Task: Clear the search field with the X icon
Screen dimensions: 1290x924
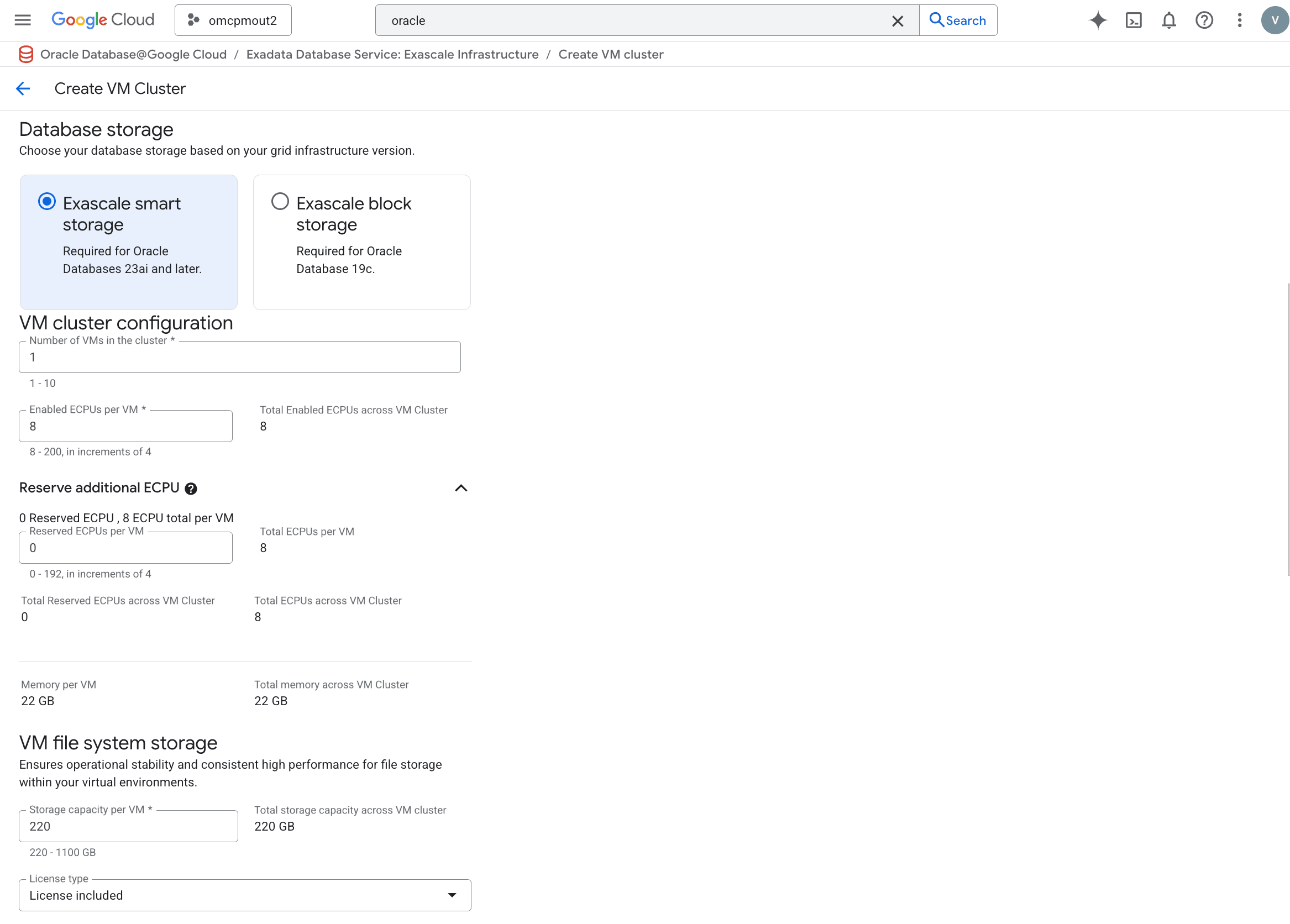Action: pyautogui.click(x=898, y=21)
